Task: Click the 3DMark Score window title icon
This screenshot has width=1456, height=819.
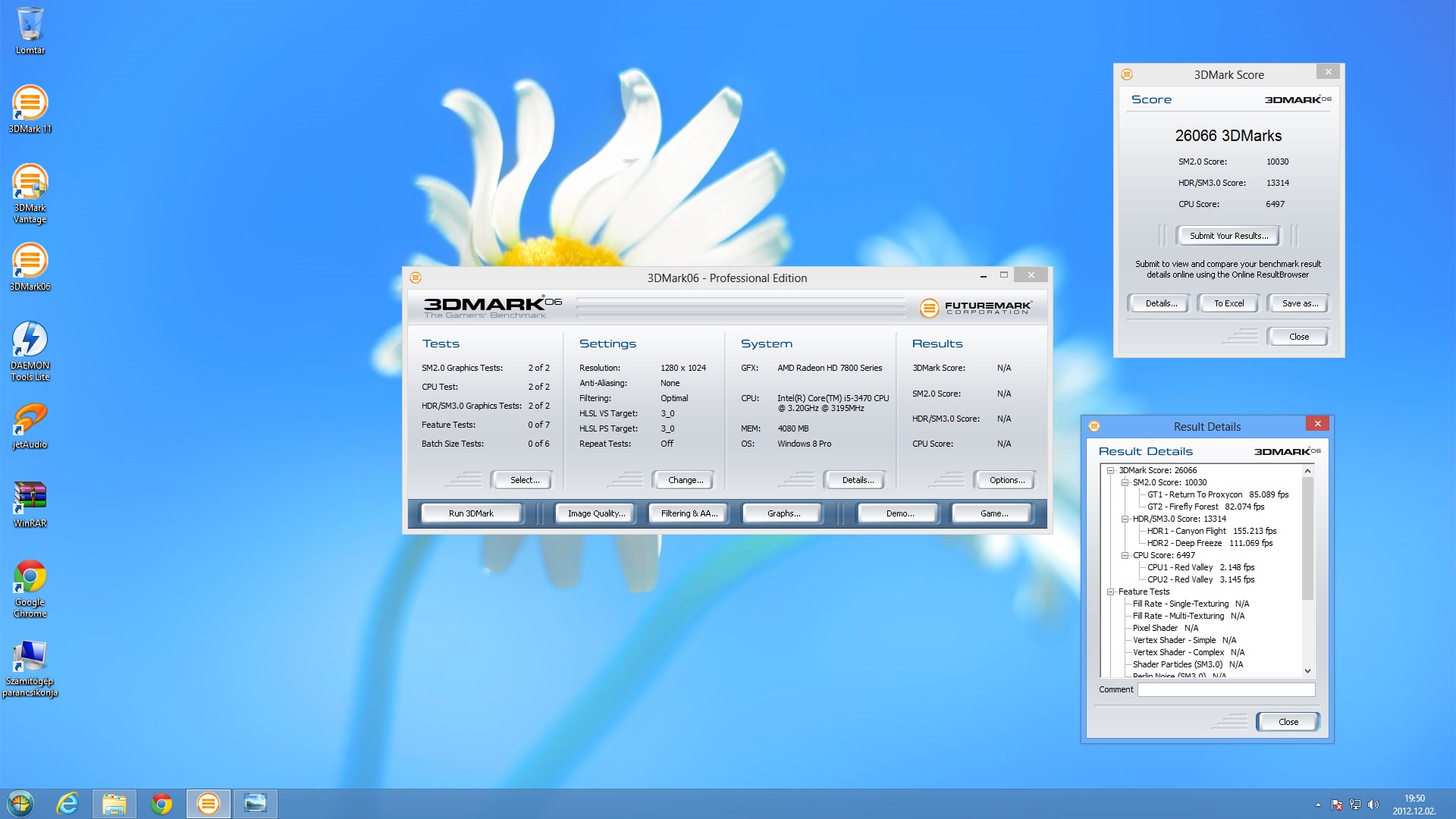Action: pyautogui.click(x=1127, y=74)
